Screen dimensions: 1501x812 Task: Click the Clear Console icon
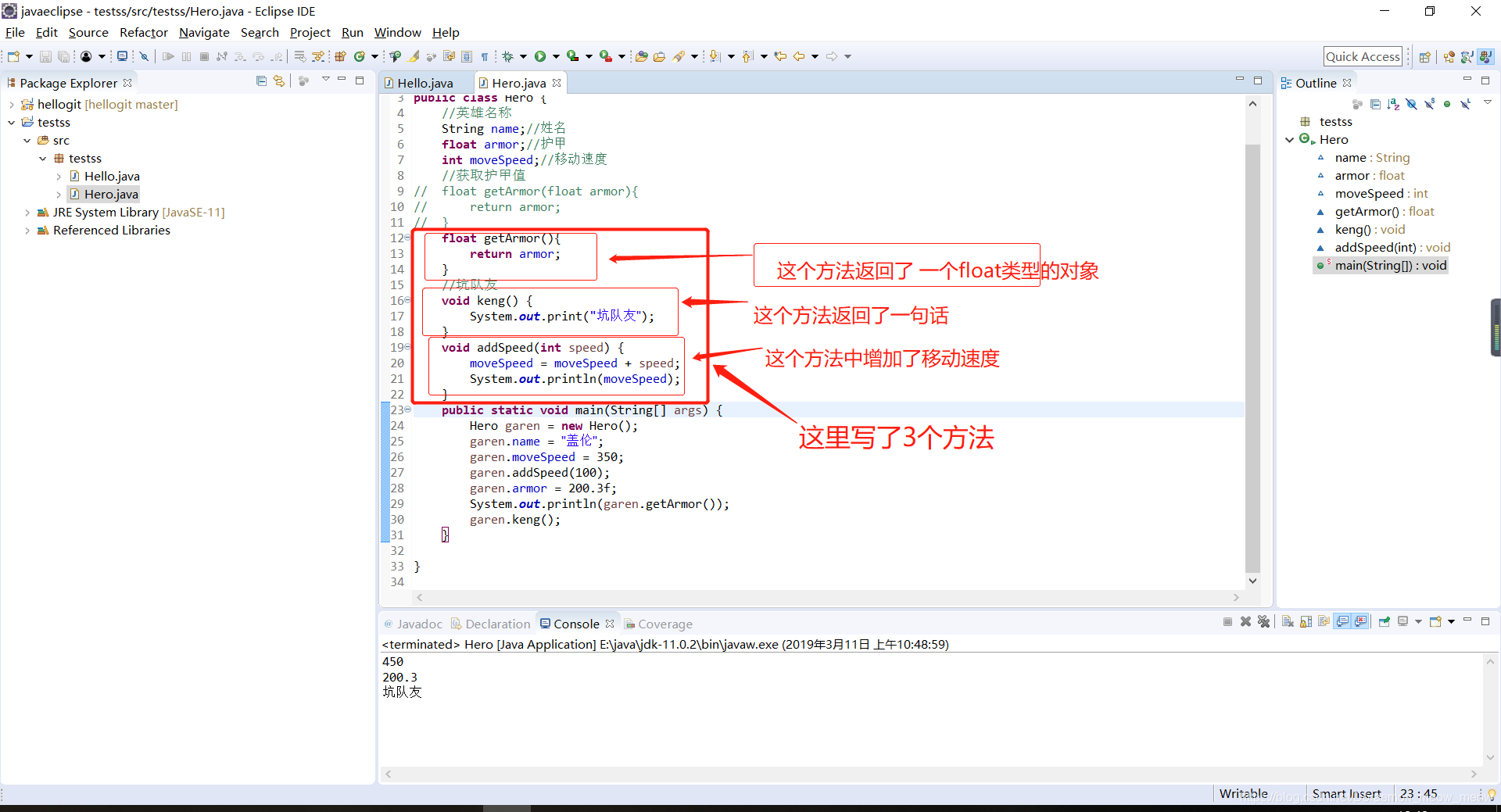click(1288, 621)
